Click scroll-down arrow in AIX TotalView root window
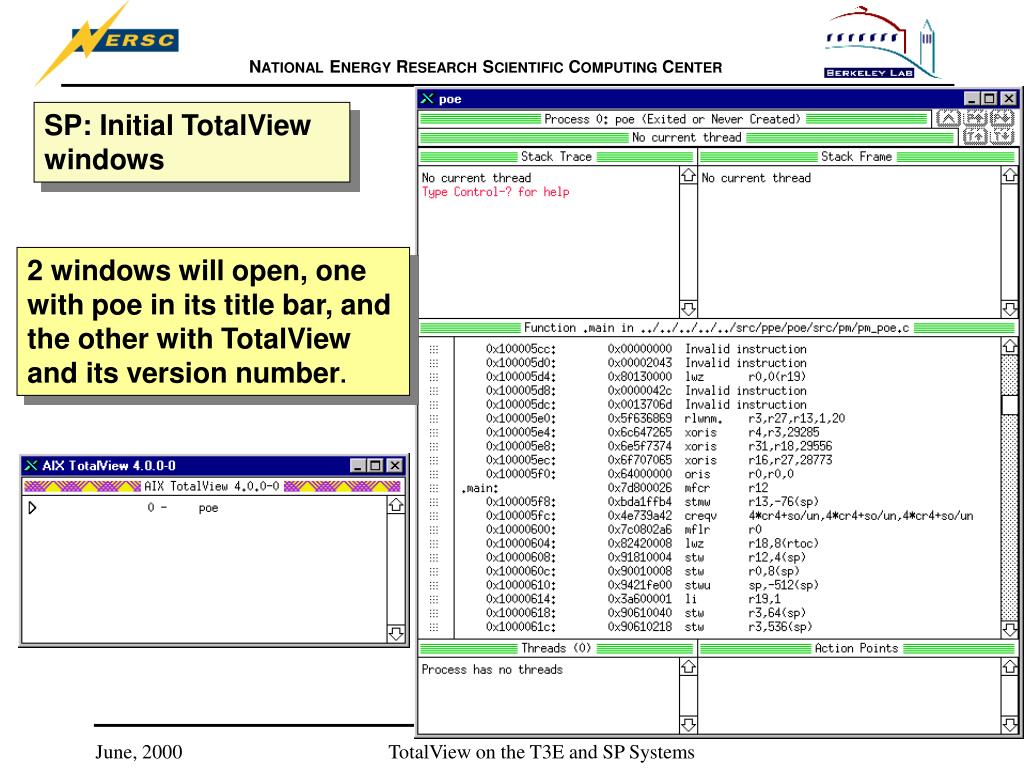The height and width of the screenshot is (768, 1024). [x=396, y=633]
